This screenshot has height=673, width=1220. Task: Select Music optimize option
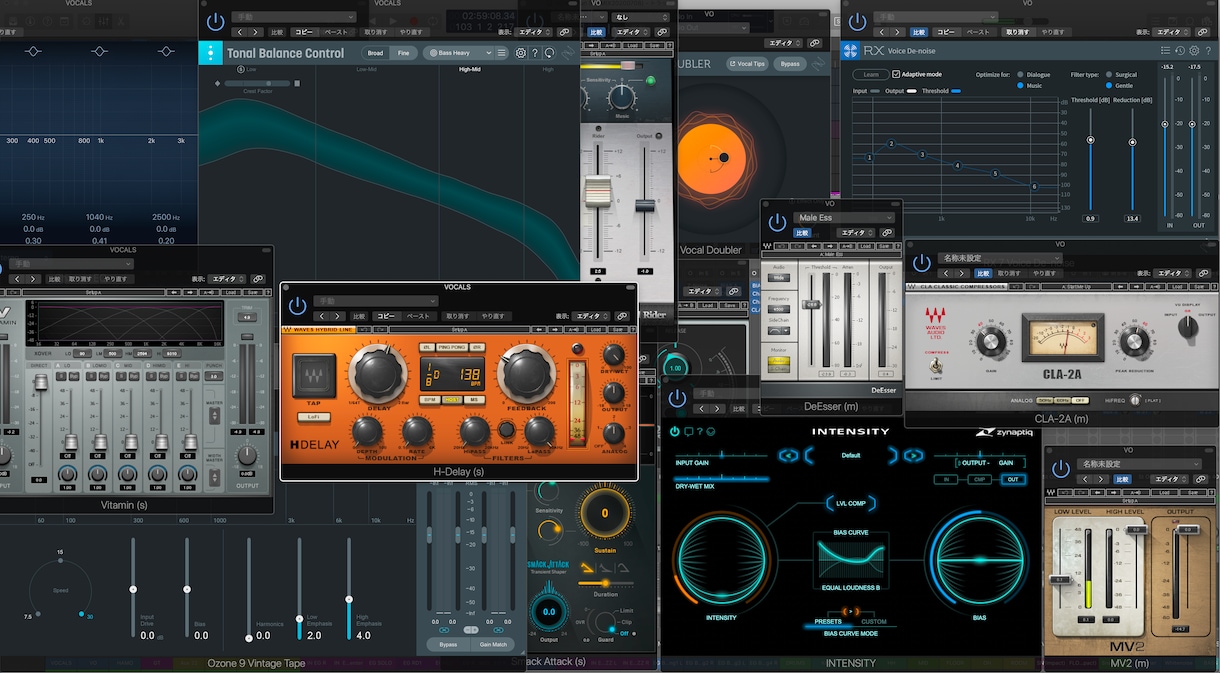click(x=1019, y=86)
